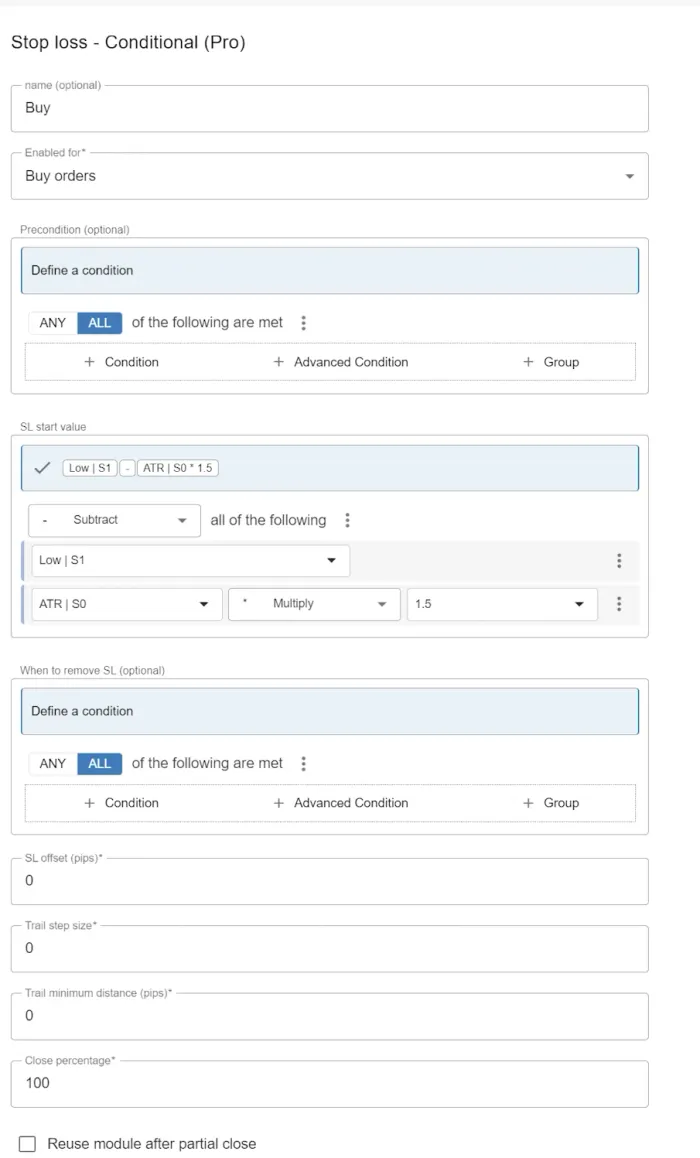Open the Multiply operator dropdown
Image resolution: width=700 pixels, height=1158 pixels.
coord(313,604)
